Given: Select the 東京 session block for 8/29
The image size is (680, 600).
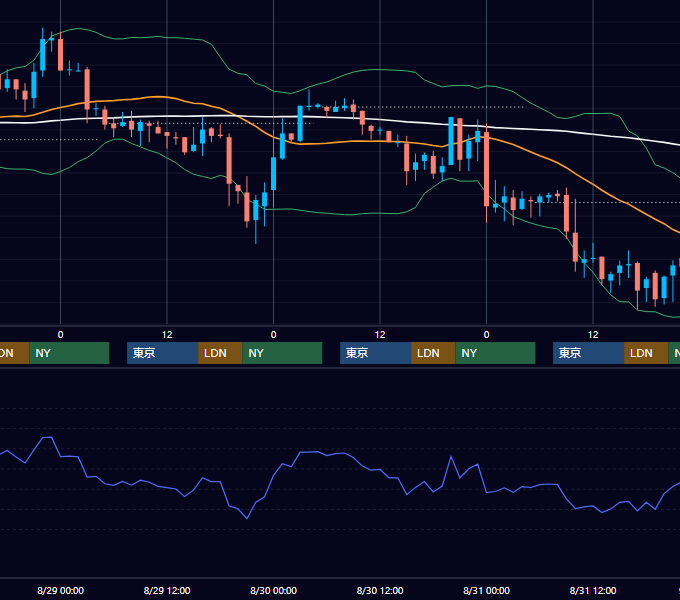Looking at the screenshot, I should coord(163,353).
